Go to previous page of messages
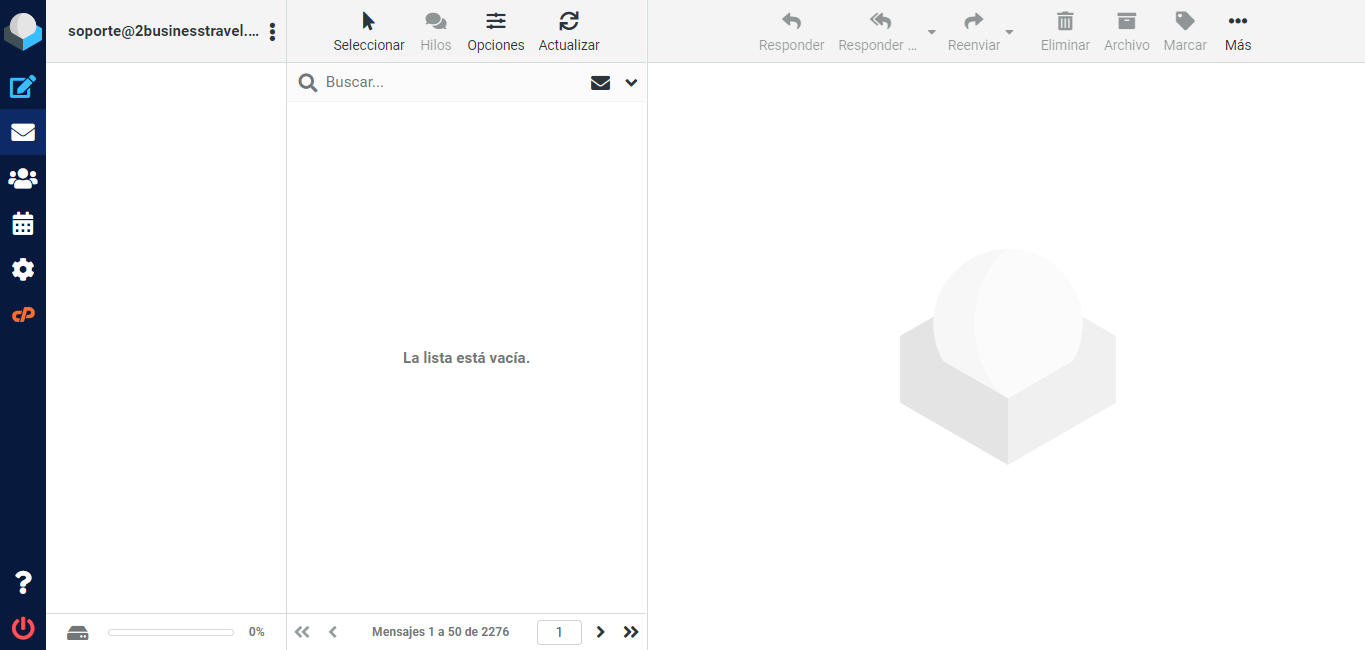Image resolution: width=1365 pixels, height=650 pixels. (333, 632)
